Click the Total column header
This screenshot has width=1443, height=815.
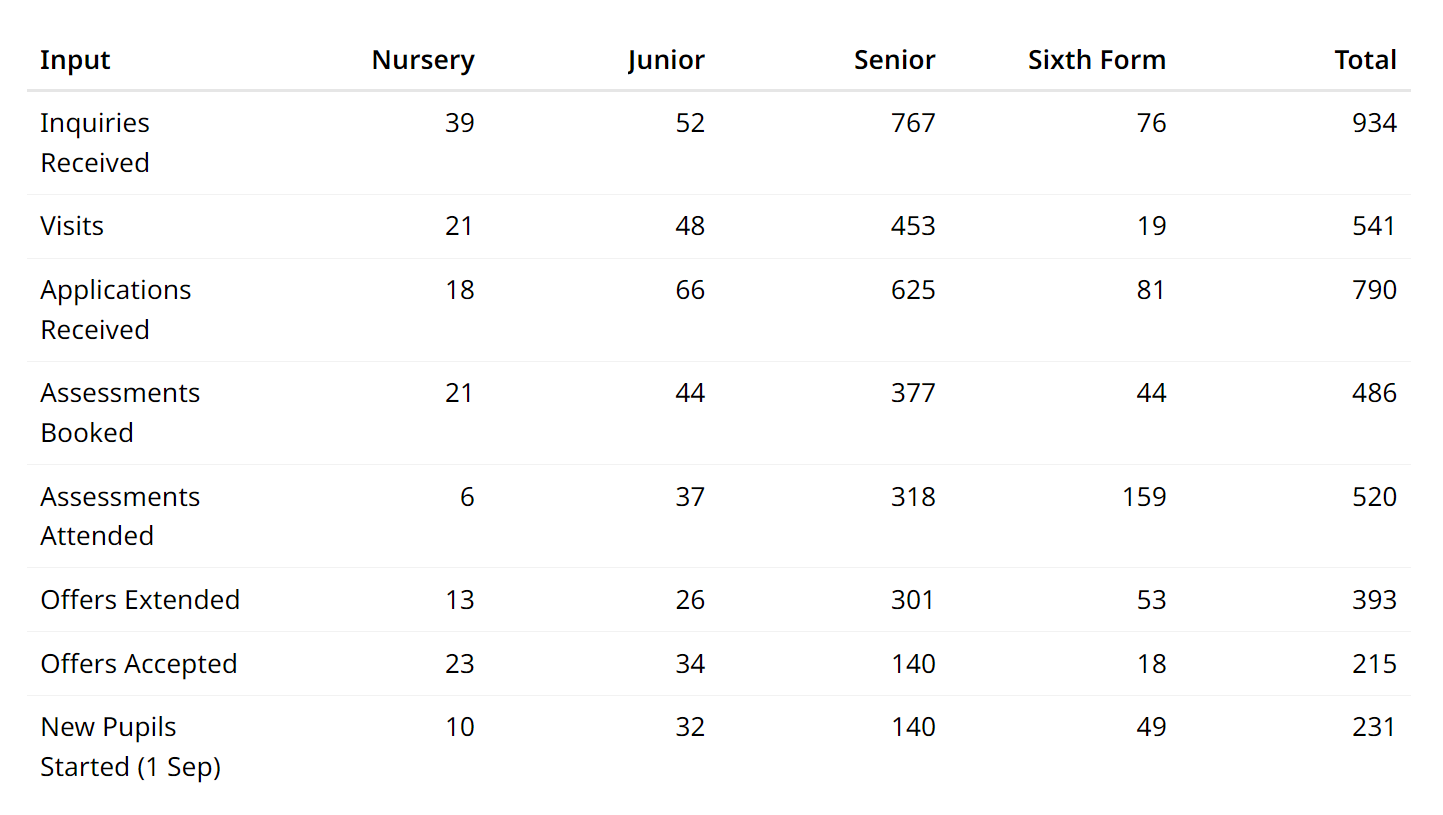coord(1365,60)
